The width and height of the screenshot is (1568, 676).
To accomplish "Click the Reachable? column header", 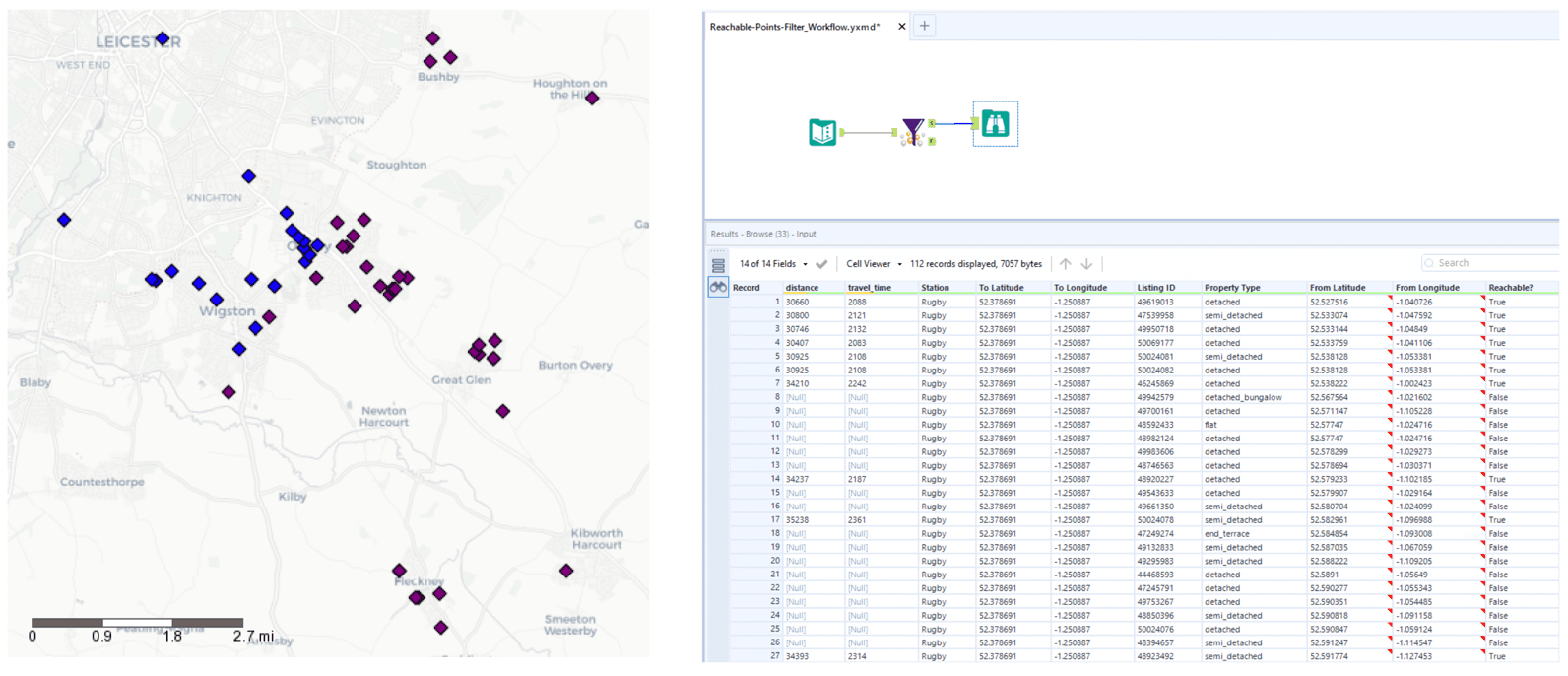I will pyautogui.click(x=1510, y=288).
